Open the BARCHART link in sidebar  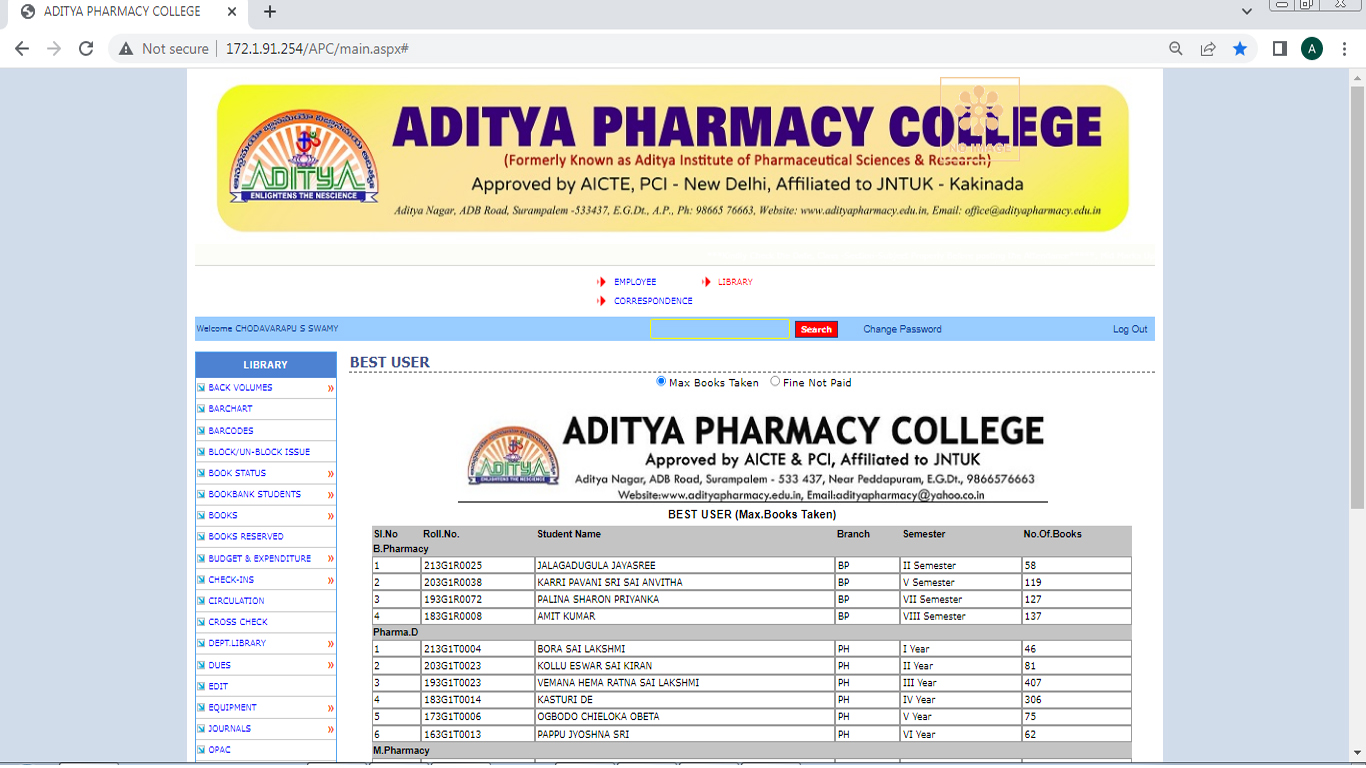(230, 409)
